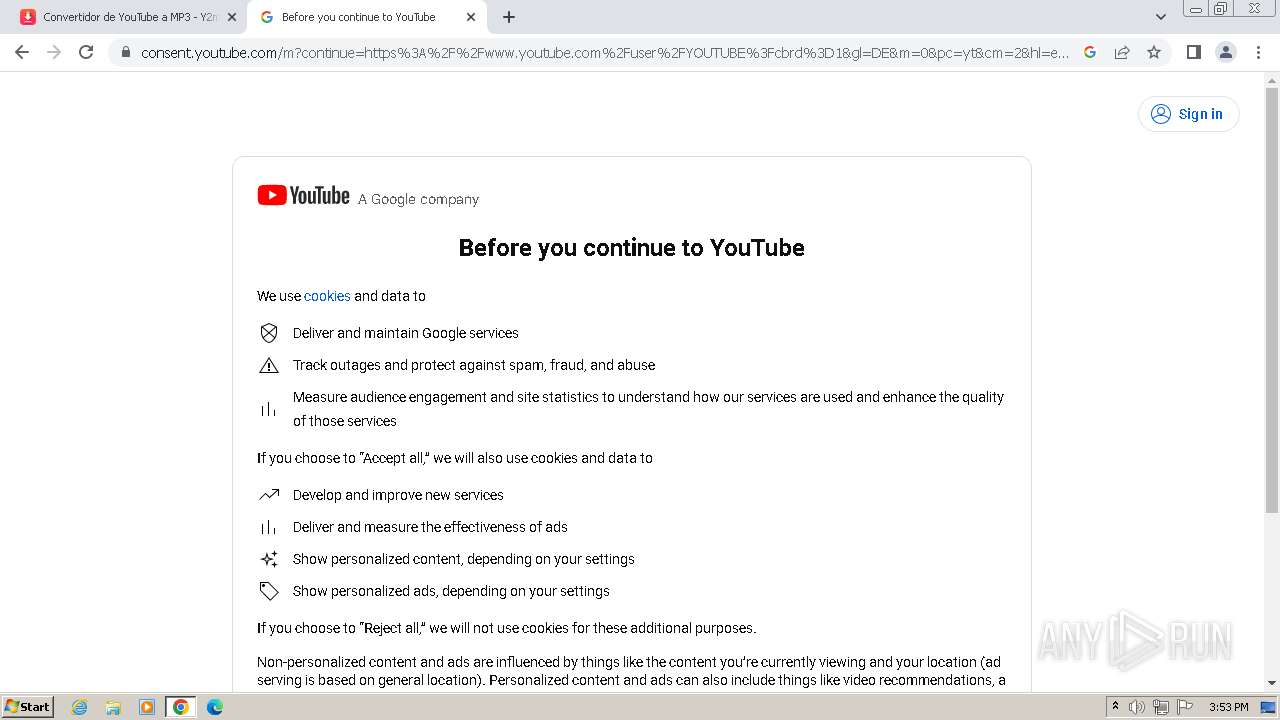View site information via lock icon
The image size is (1280, 720).
point(126,52)
